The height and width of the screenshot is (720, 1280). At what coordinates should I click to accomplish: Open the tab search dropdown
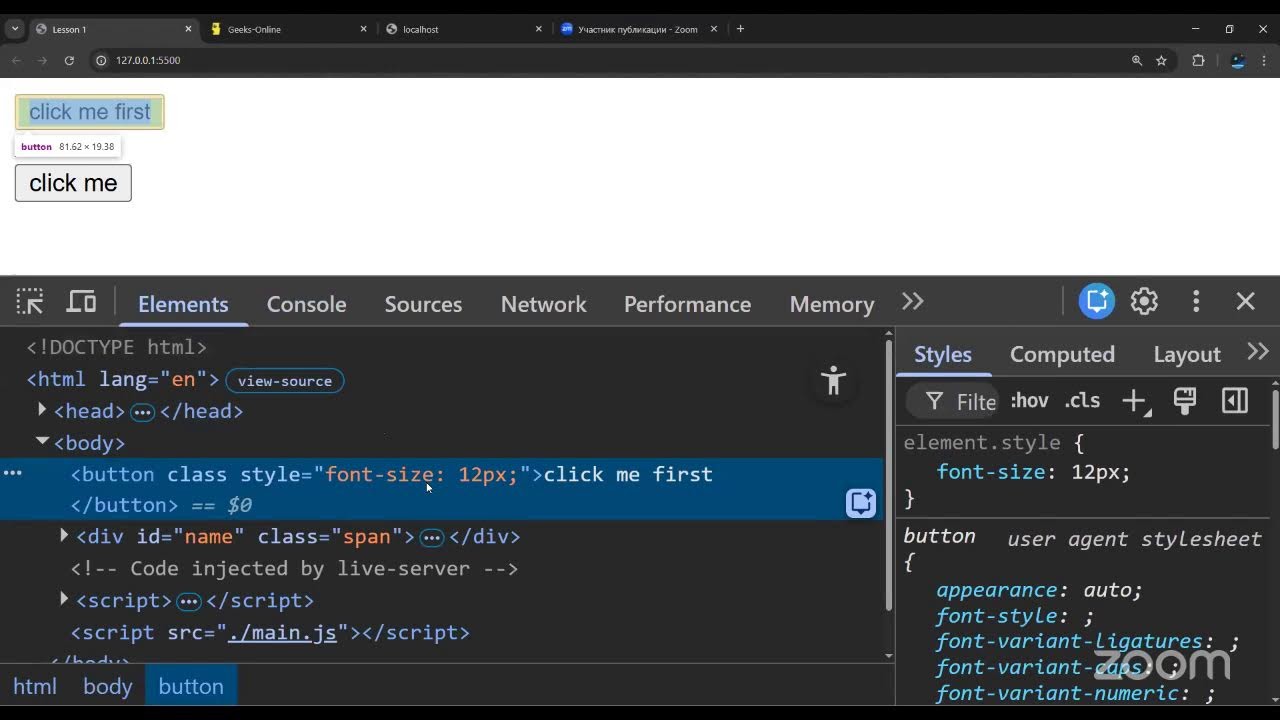click(14, 29)
